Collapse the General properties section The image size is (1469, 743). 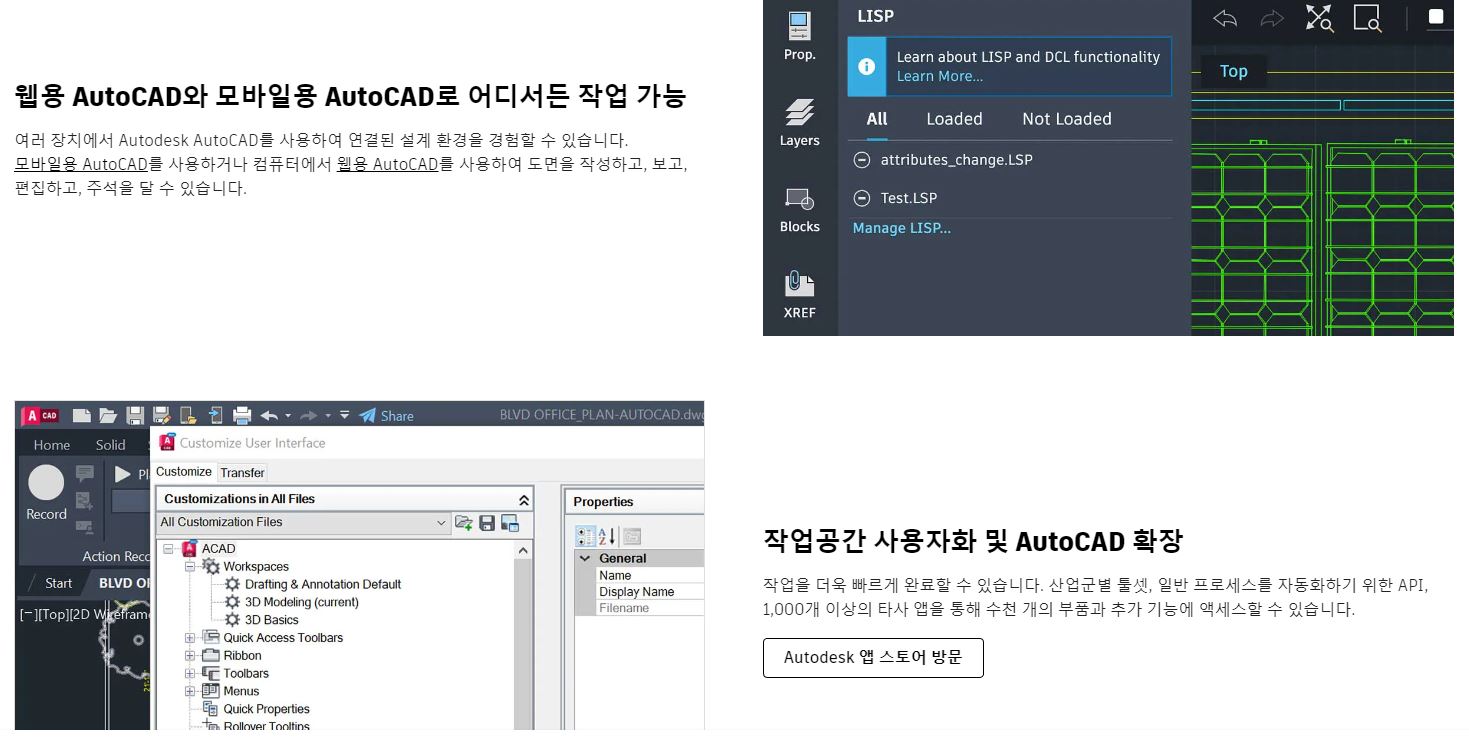(x=584, y=558)
